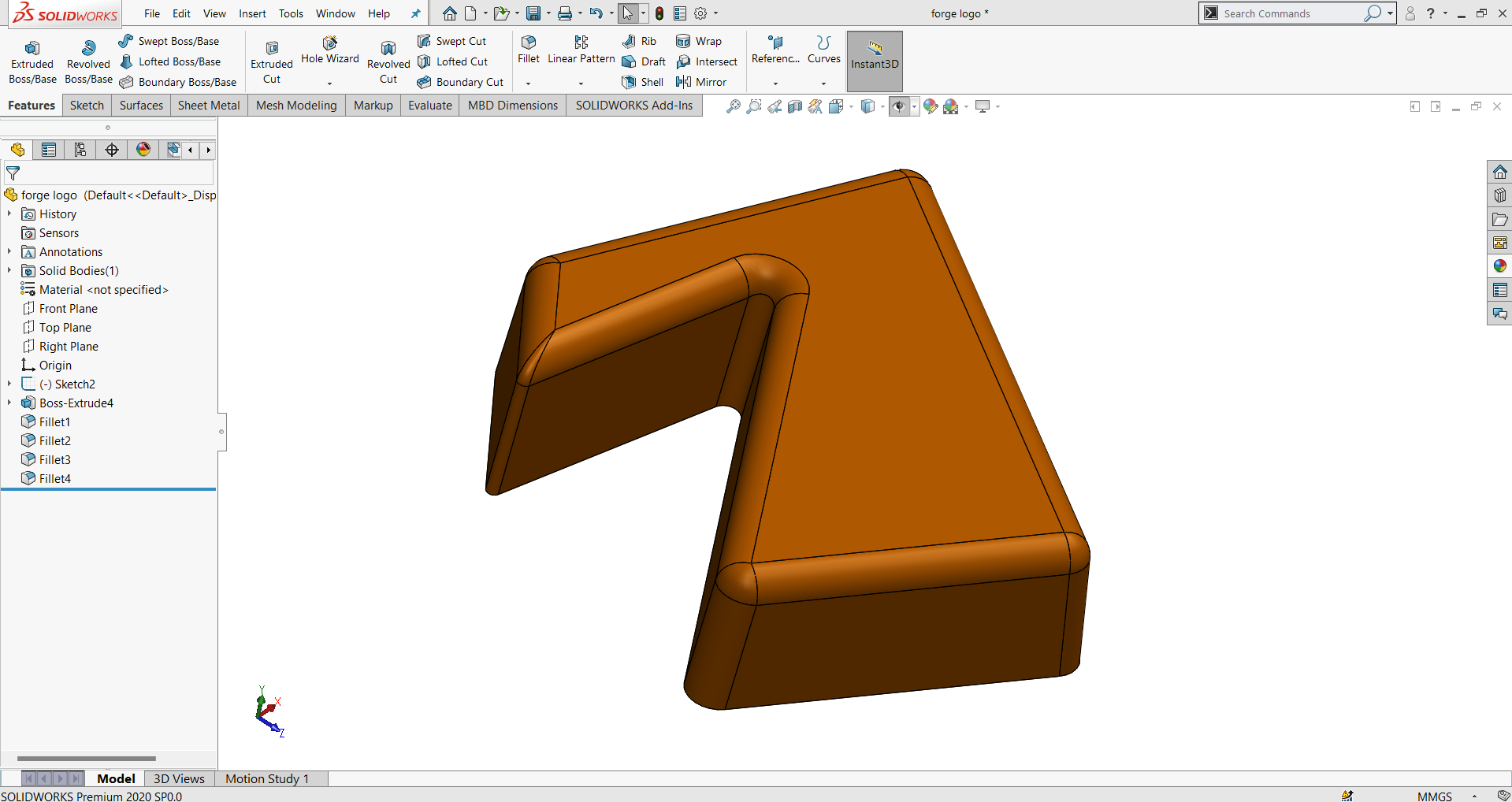
Task: Click the Search Commands field
Action: pyautogui.click(x=1292, y=13)
